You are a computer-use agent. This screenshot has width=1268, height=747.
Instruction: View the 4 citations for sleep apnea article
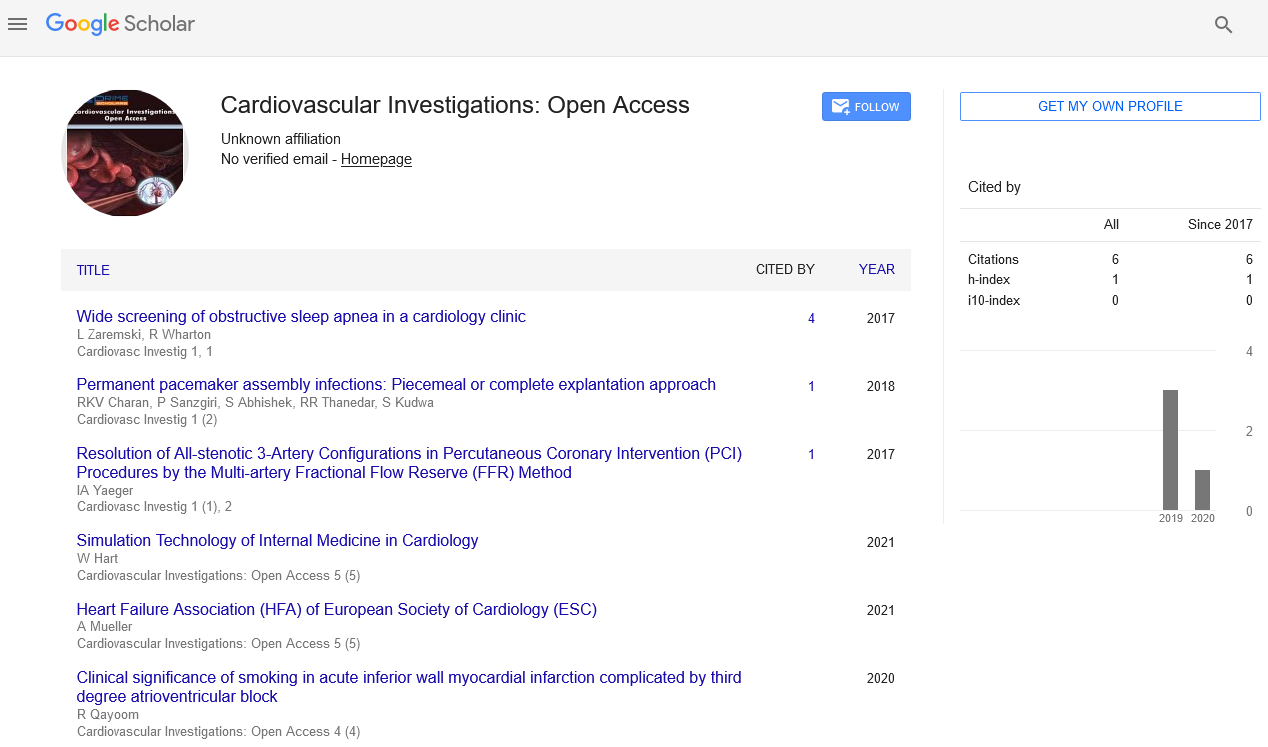click(x=811, y=318)
